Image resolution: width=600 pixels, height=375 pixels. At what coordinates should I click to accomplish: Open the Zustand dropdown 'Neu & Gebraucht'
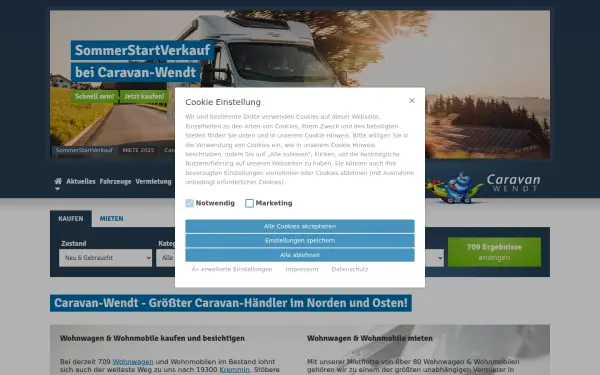tap(105, 258)
